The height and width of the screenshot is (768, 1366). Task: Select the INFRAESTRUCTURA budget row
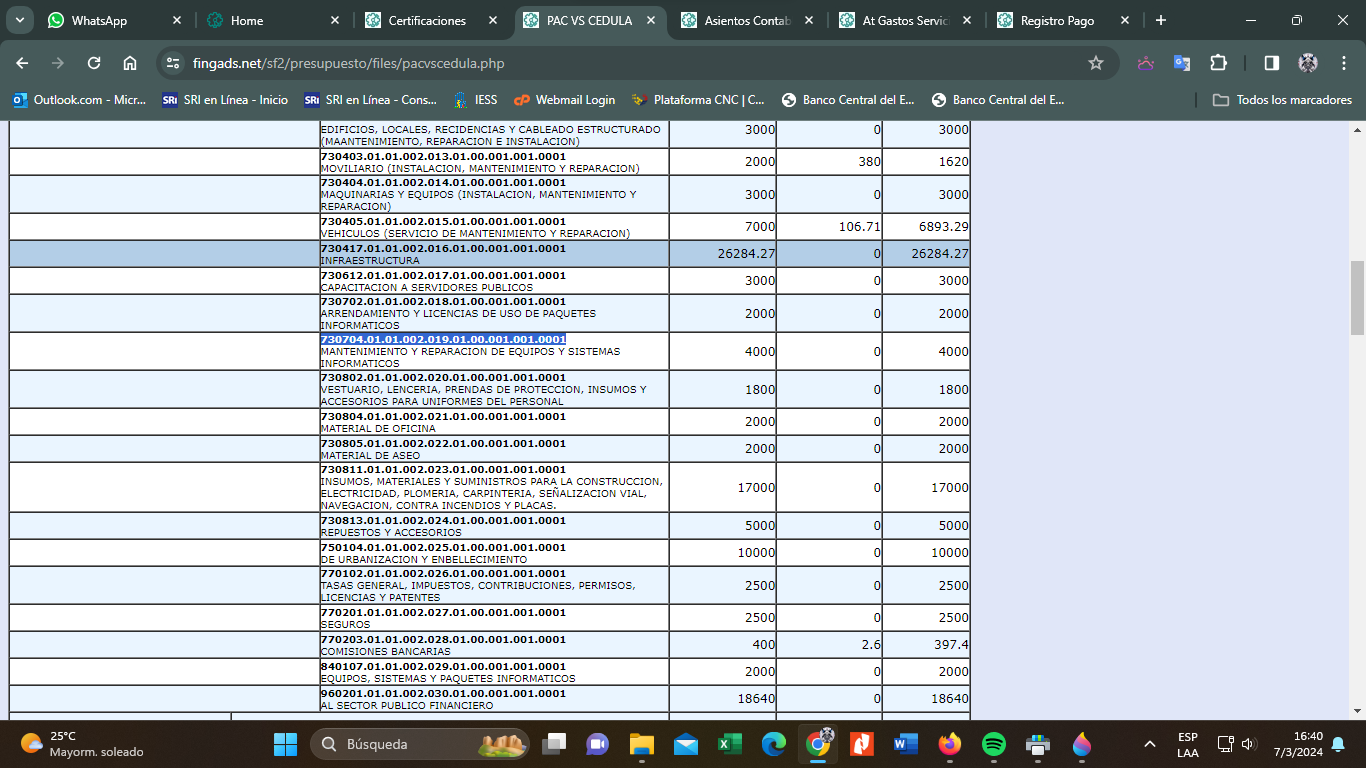[490, 254]
